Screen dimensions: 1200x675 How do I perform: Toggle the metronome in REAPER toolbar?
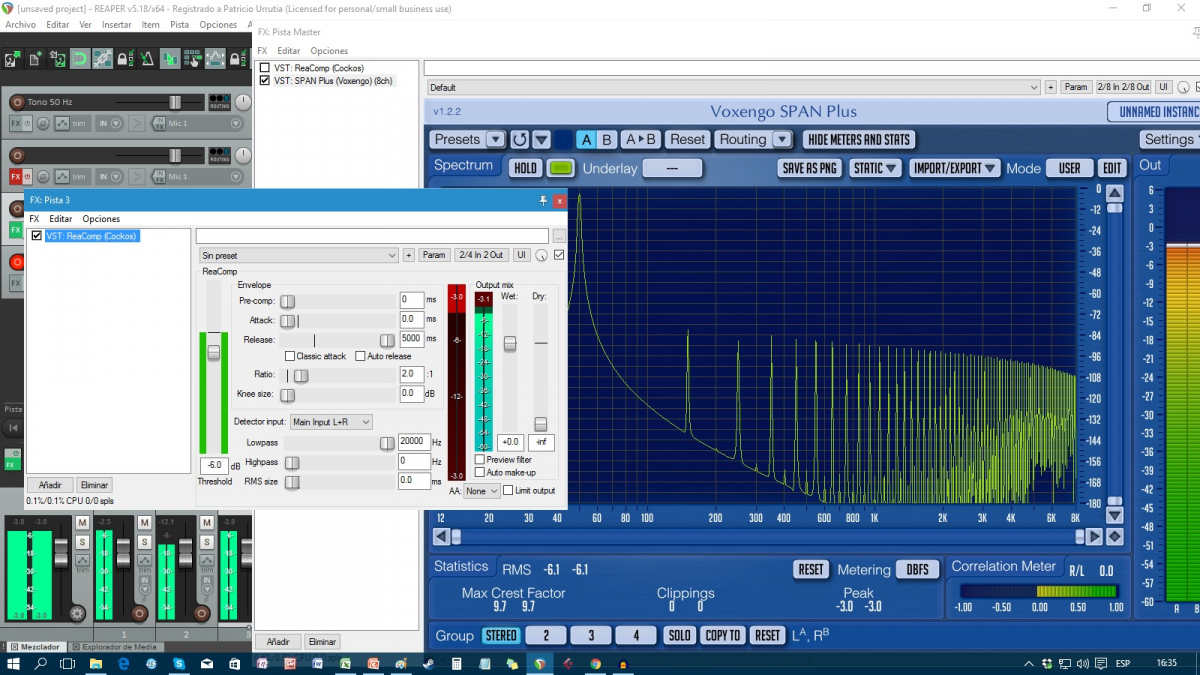(147, 59)
